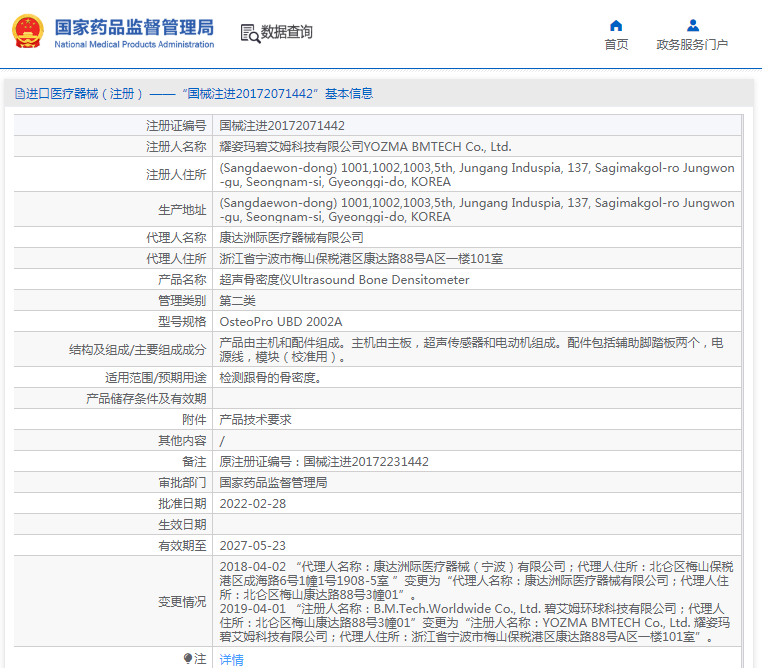The width and height of the screenshot is (762, 668).
Task: Click 国家药品监督管理局 site title
Action: pos(134,28)
